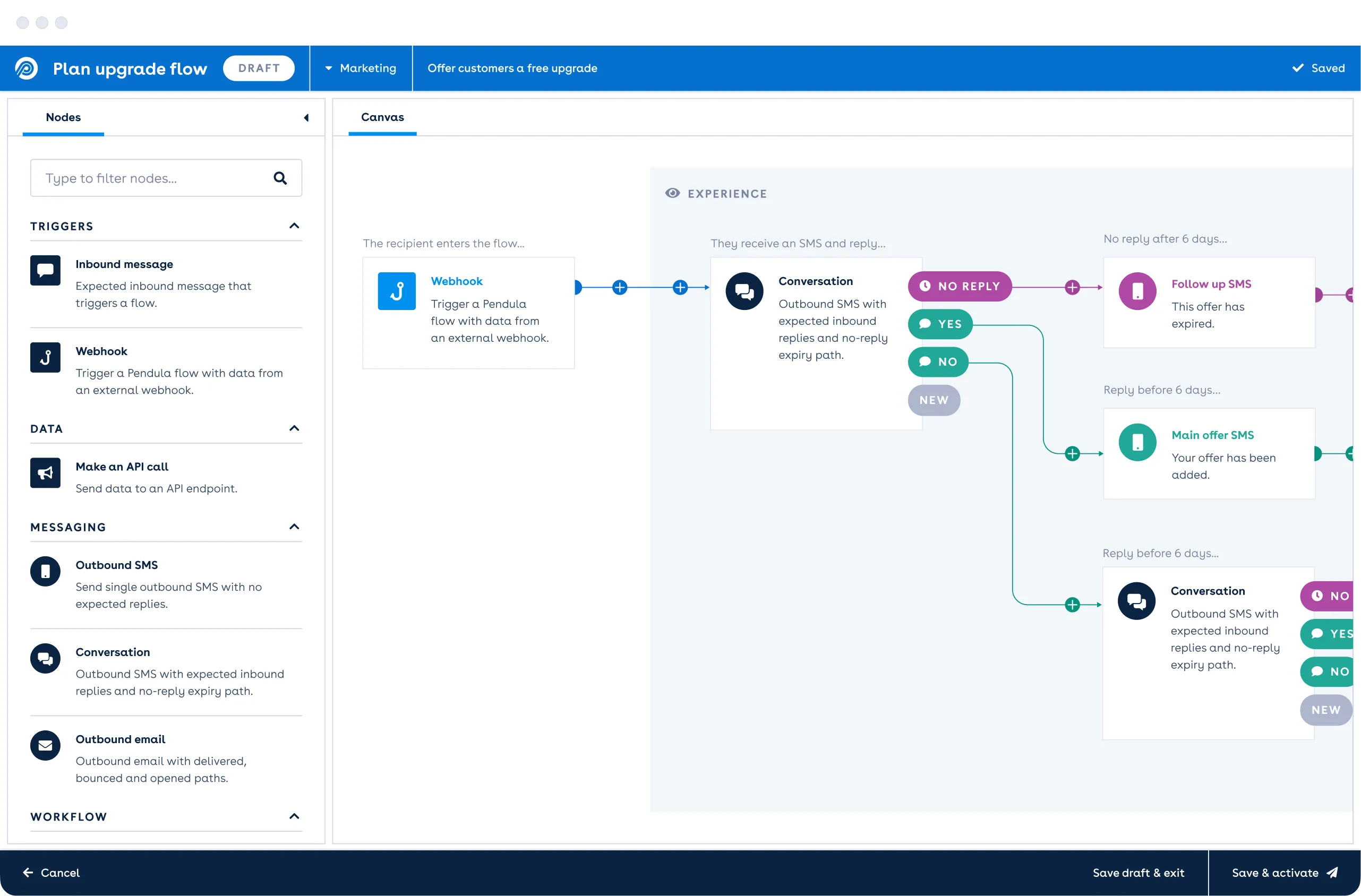1361x896 pixels.
Task: Click the Pendula logo icon
Action: [x=27, y=68]
